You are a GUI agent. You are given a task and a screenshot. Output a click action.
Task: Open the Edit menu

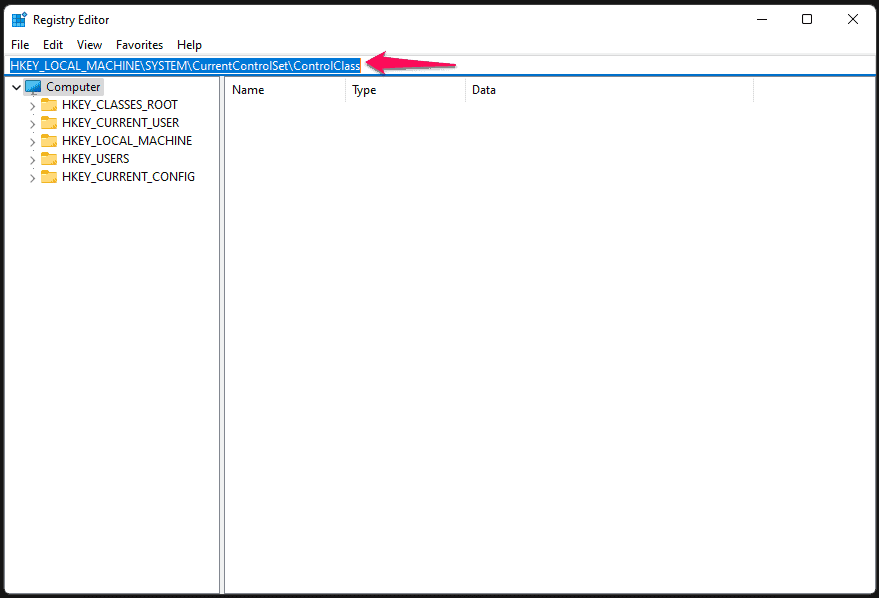(x=53, y=45)
